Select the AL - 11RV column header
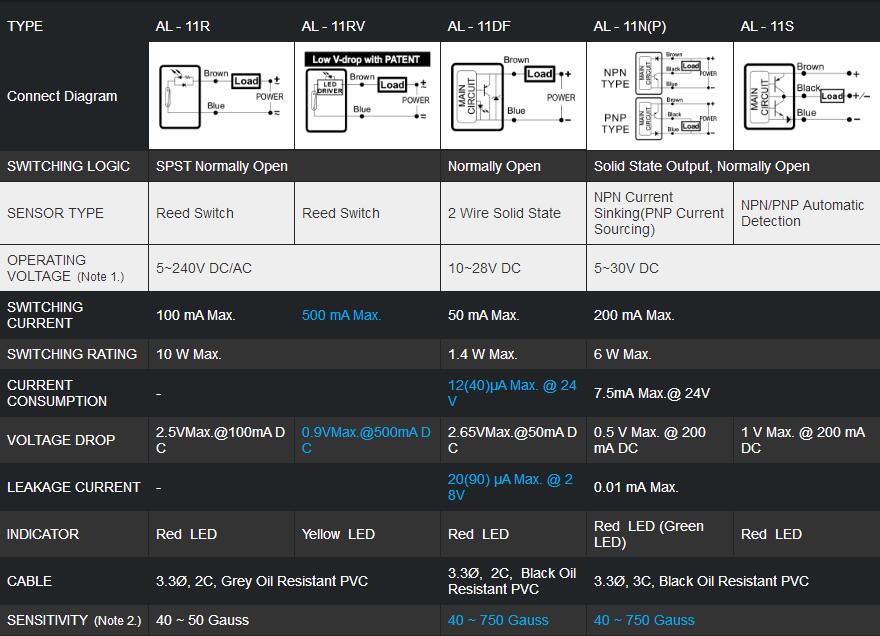Screen dimensions: 880x636 pos(336,26)
